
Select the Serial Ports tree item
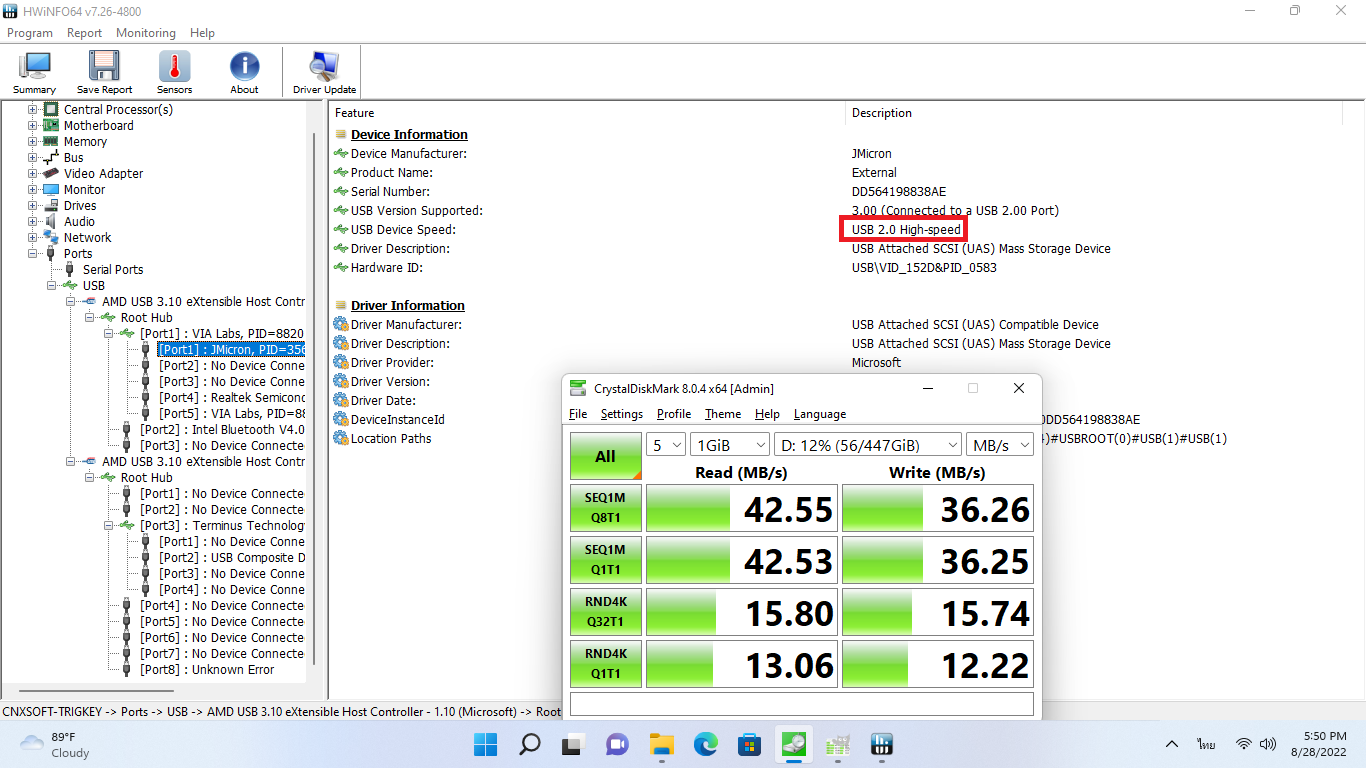click(x=113, y=269)
